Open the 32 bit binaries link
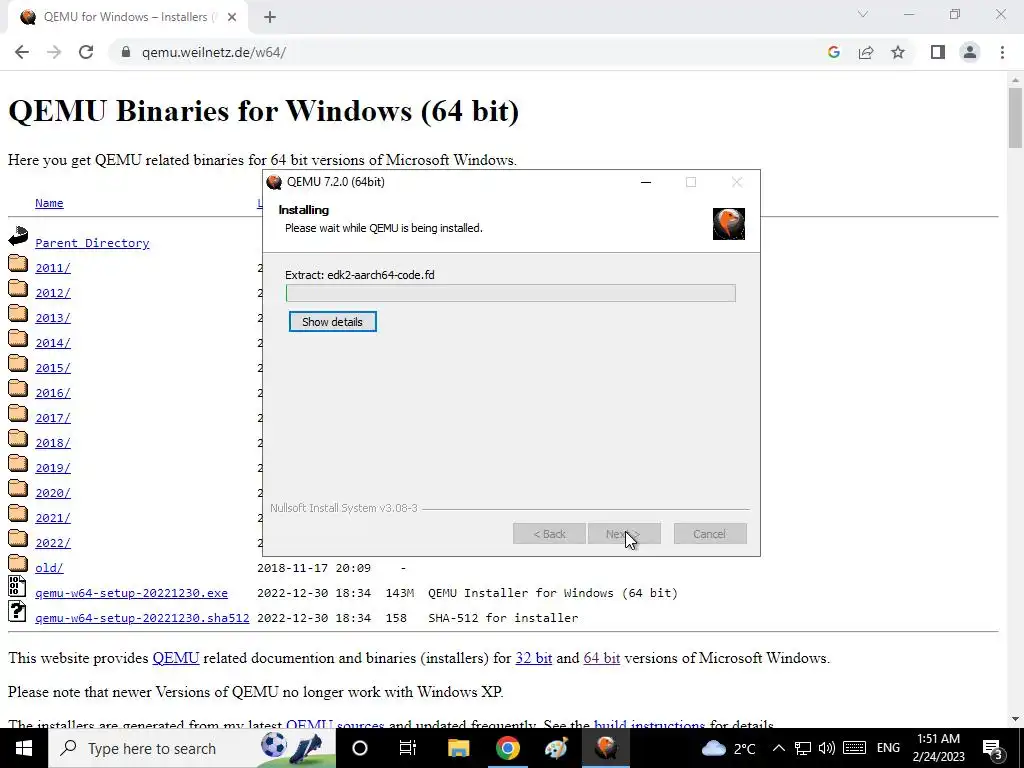The width and height of the screenshot is (1024, 768). (x=534, y=658)
